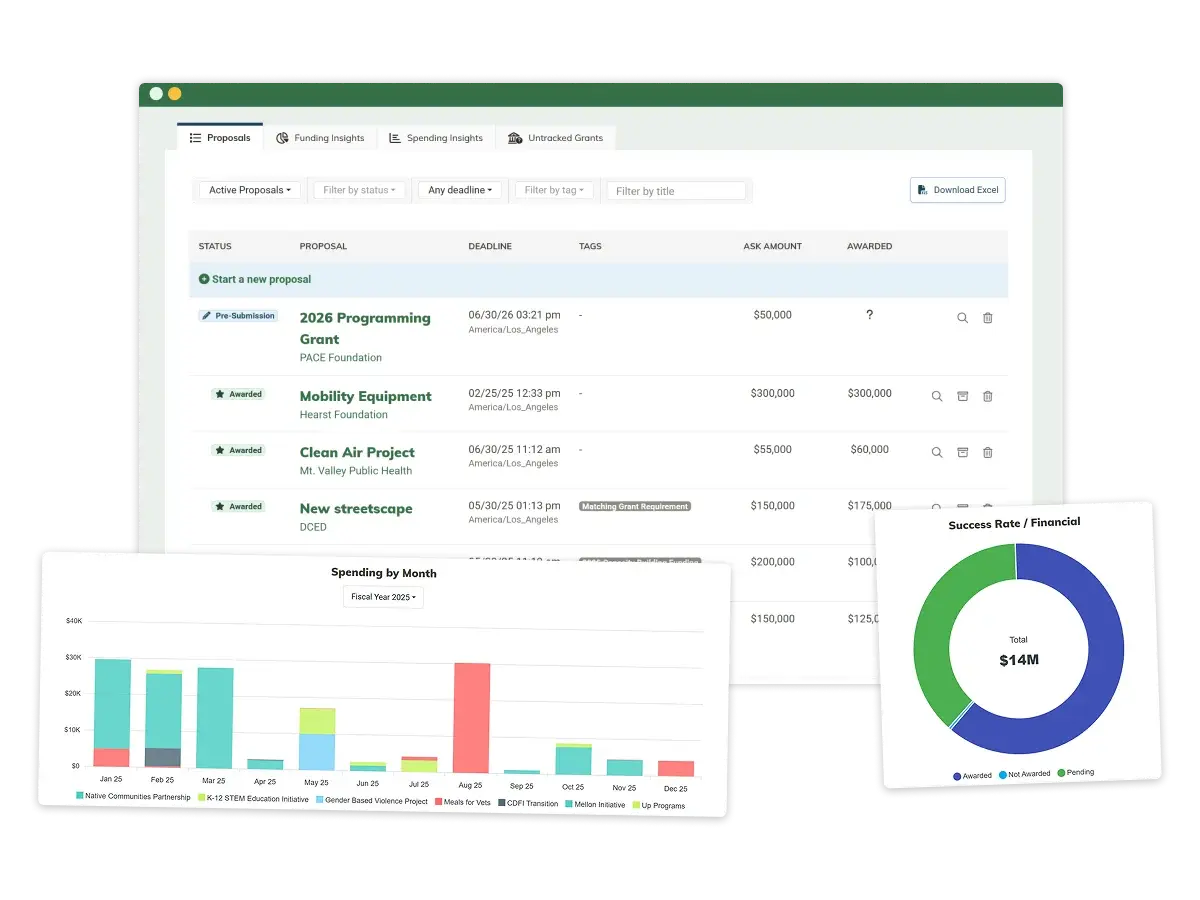
Task: Click the Start a new proposal link
Action: coord(262,279)
